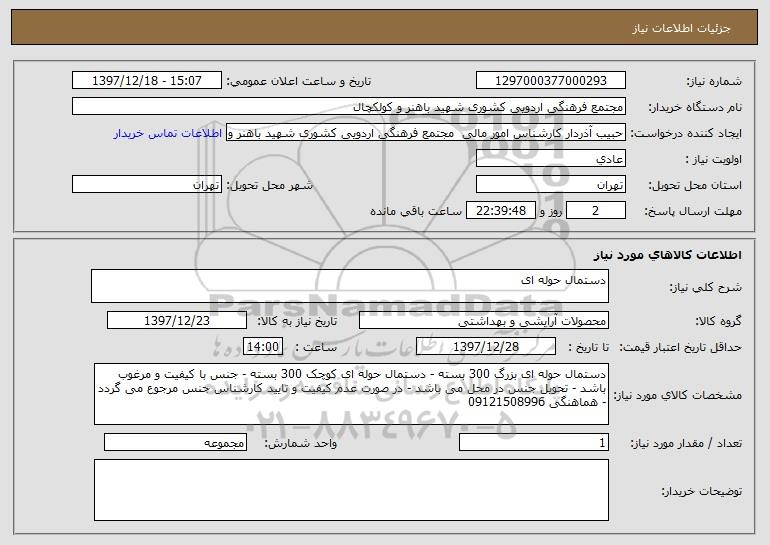Viewport: 770px width, 545px height.
Task: Click the empty buyer notes text area
Action: point(351,490)
